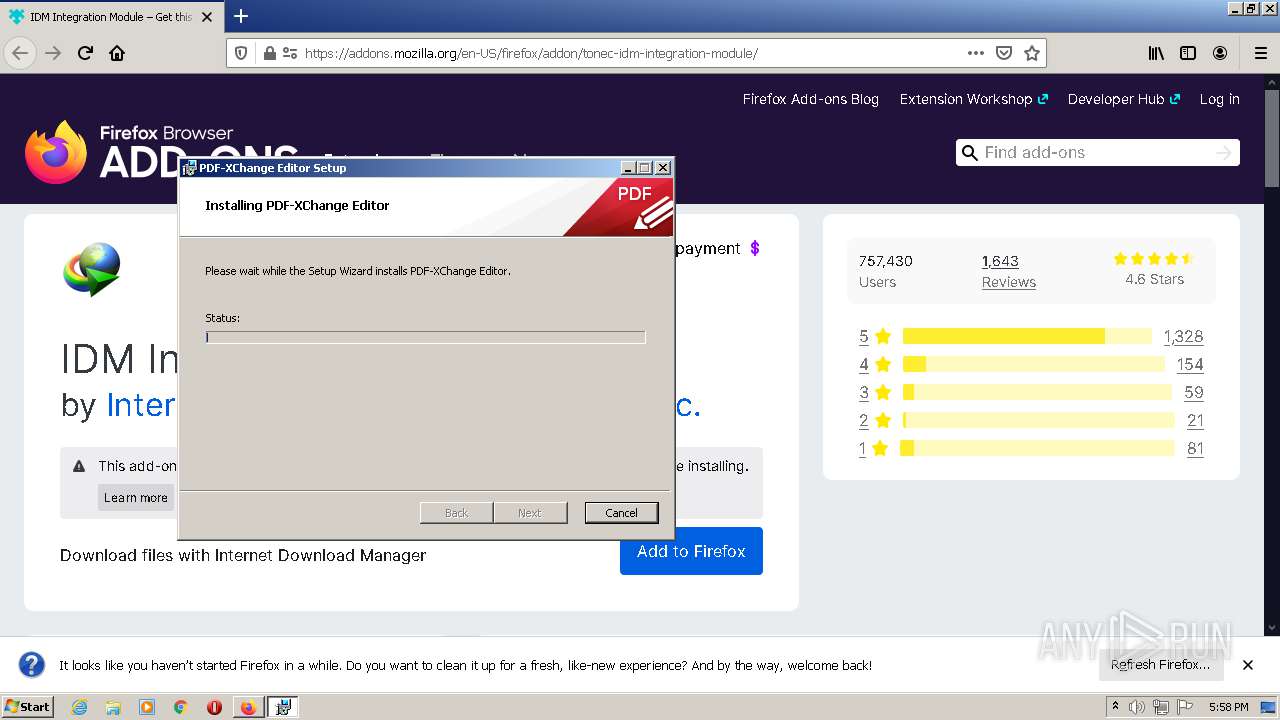This screenshot has height=720, width=1280.
Task: Open the 21 two-star reviews count
Action: tap(1195, 420)
